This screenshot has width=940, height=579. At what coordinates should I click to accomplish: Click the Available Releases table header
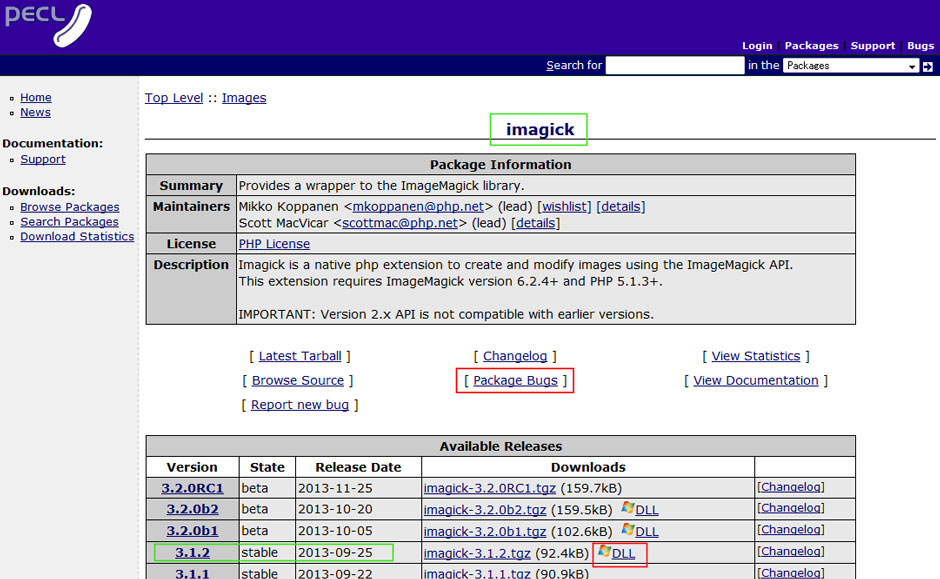click(x=501, y=447)
